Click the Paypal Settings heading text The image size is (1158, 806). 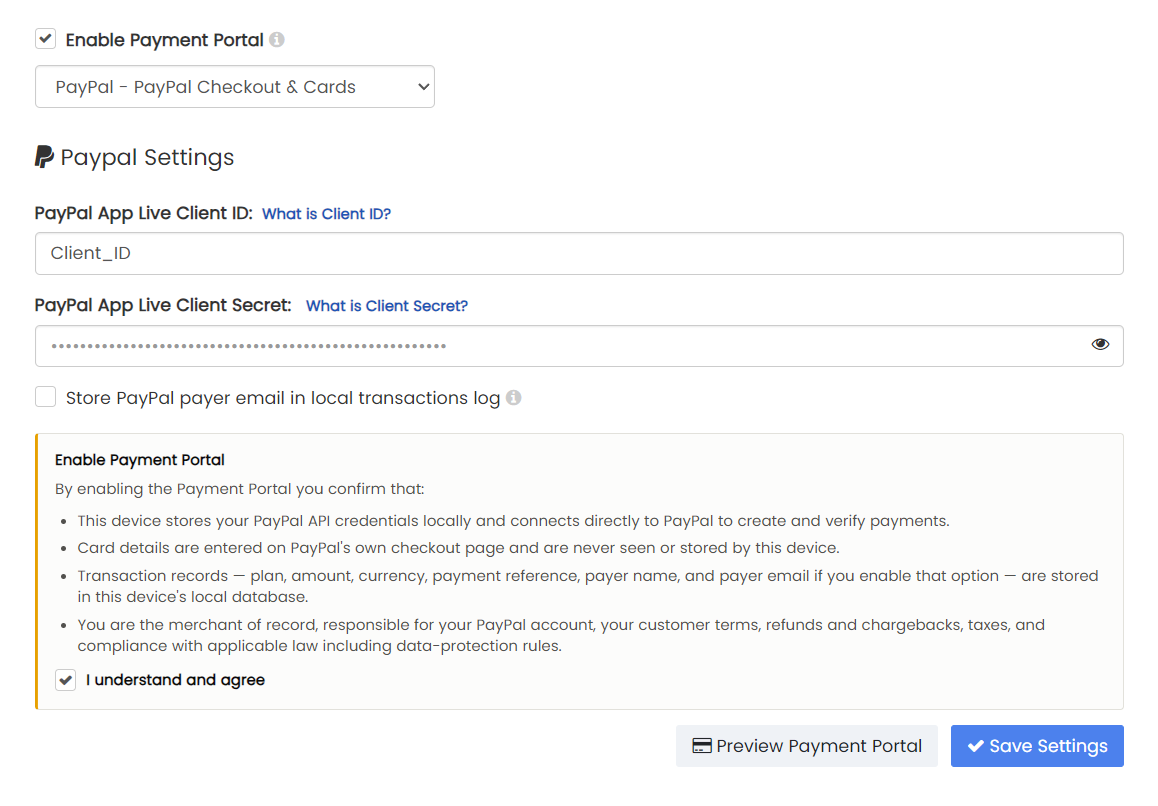pos(147,157)
